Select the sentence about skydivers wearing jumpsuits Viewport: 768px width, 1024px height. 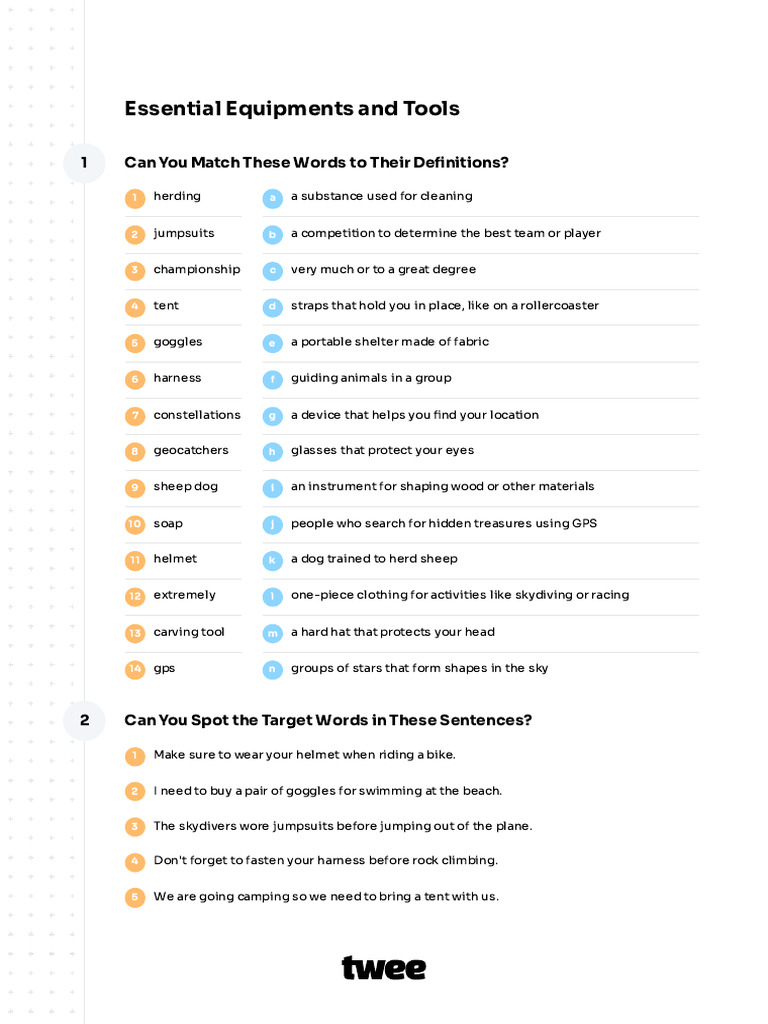342,826
